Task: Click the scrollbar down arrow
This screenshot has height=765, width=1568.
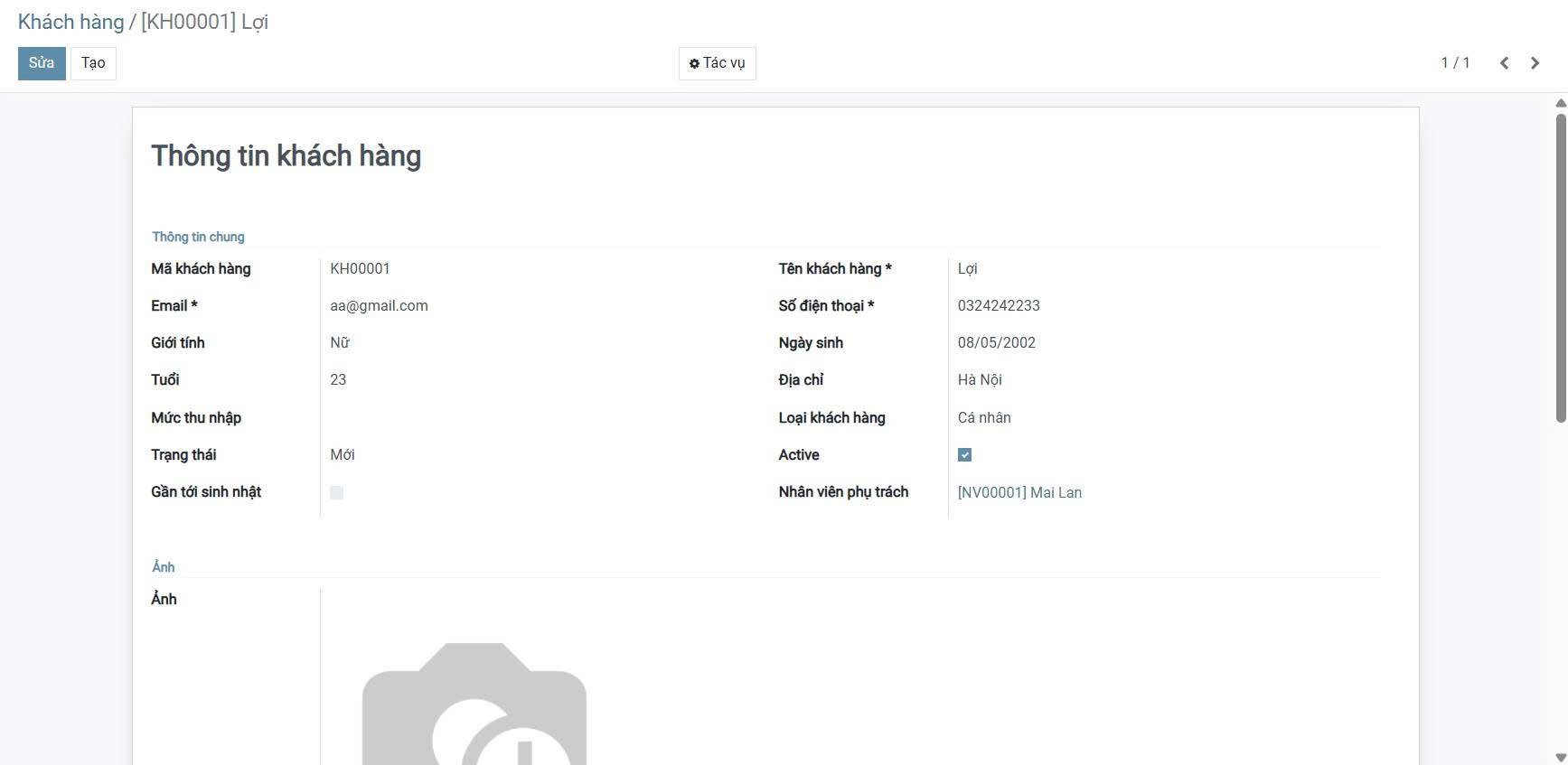Action: click(x=1560, y=757)
